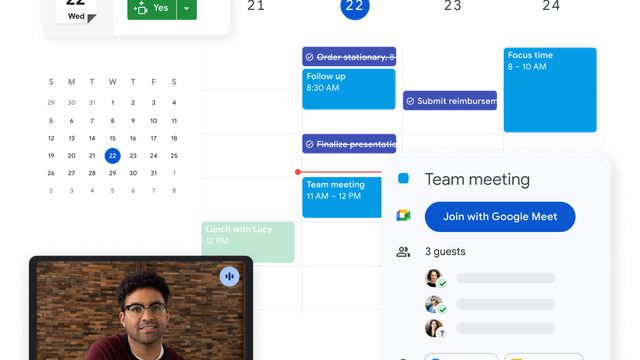Select date 9 in mini calendar

coord(133,121)
